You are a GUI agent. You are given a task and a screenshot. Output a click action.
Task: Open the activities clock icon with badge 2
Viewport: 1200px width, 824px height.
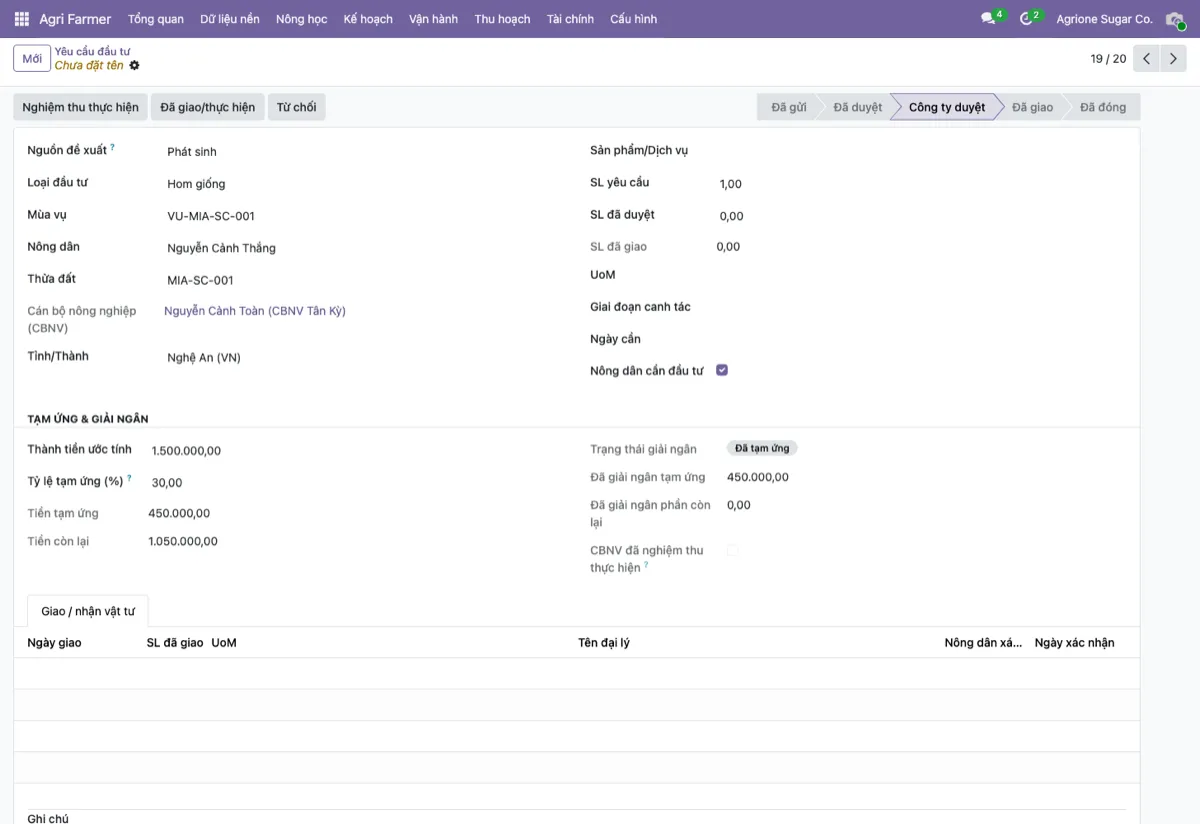pos(1027,19)
